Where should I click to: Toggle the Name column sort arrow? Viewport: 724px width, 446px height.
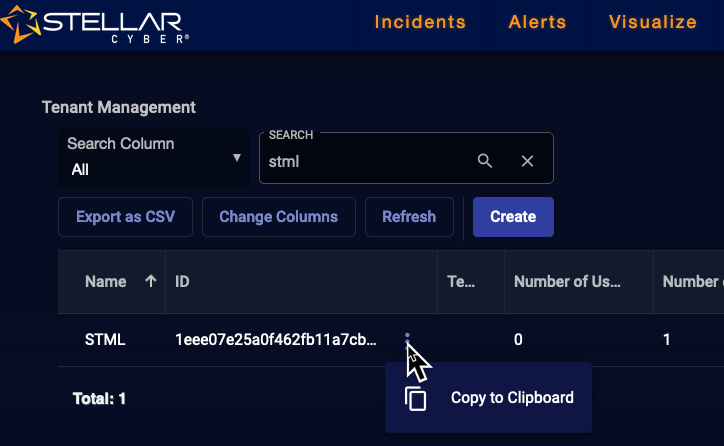coord(151,281)
